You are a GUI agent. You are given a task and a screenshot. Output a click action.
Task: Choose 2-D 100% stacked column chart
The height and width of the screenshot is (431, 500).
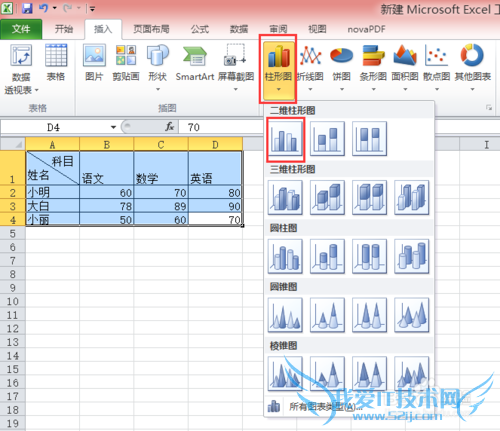click(x=369, y=138)
